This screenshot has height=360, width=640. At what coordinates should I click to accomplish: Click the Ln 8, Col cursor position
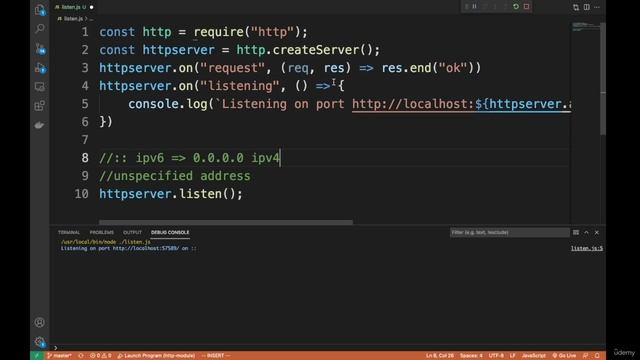click(x=440, y=356)
